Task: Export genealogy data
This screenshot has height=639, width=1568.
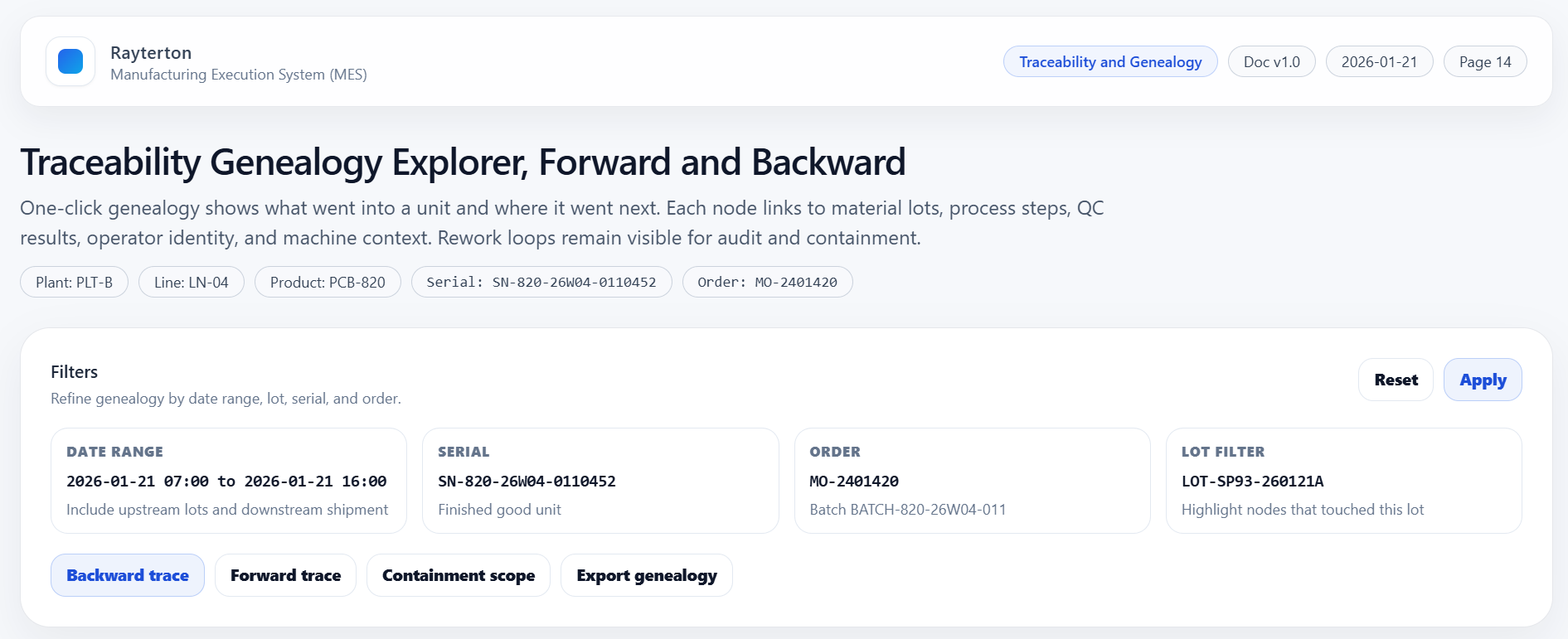Action: coord(646,575)
